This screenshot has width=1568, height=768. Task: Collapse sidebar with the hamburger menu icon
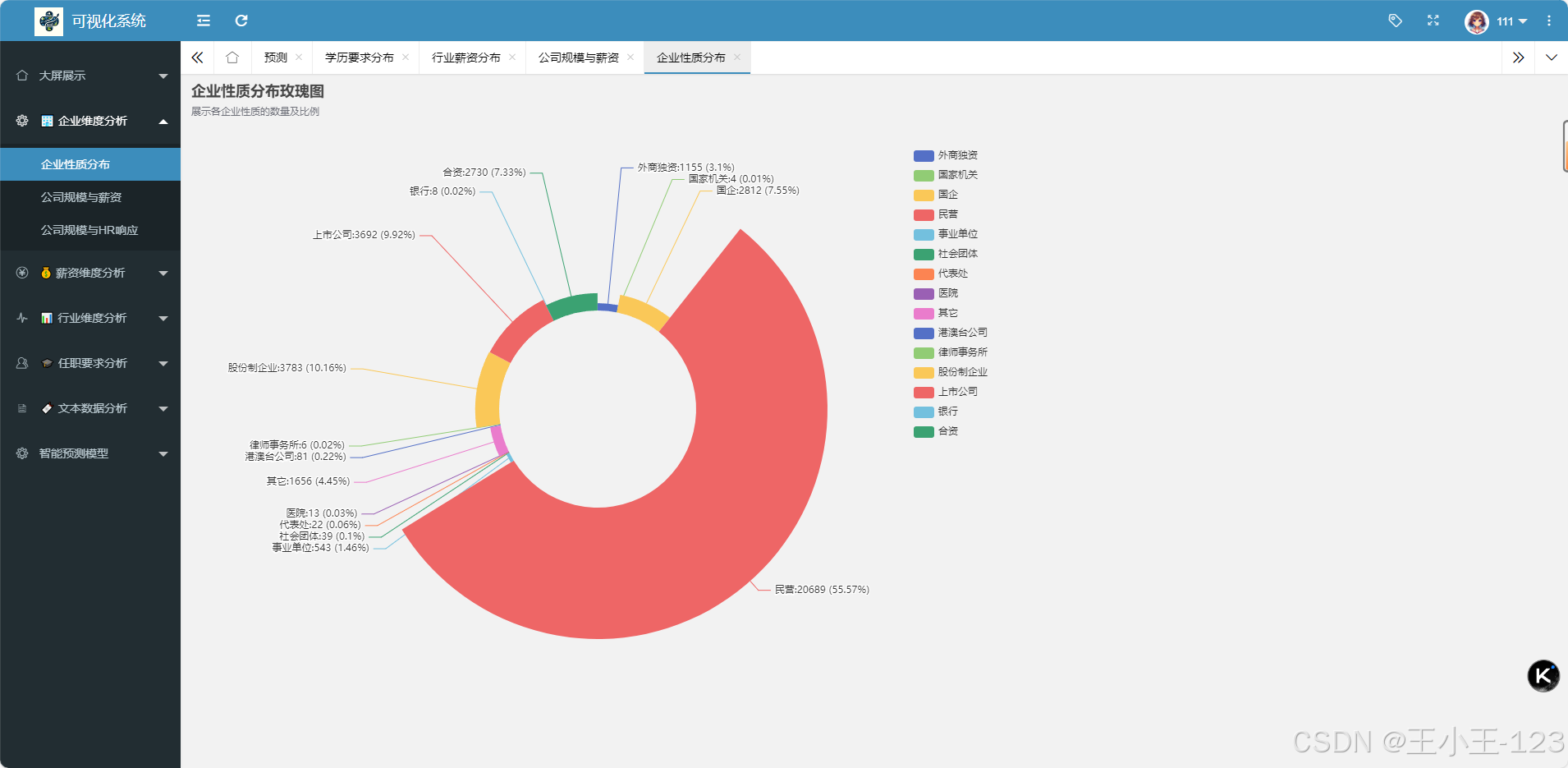click(204, 21)
